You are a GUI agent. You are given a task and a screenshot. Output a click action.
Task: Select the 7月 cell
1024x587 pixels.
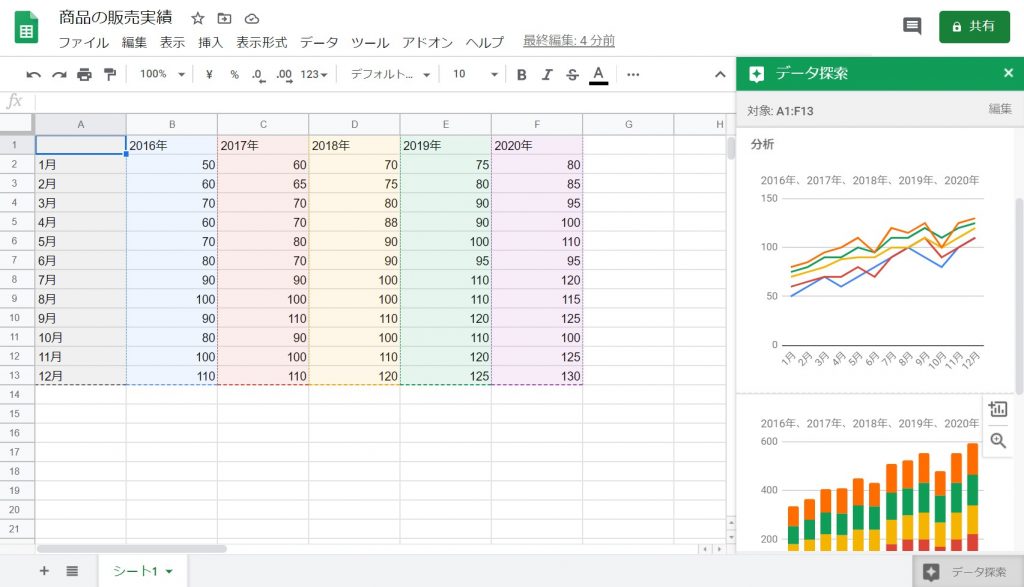click(x=80, y=279)
